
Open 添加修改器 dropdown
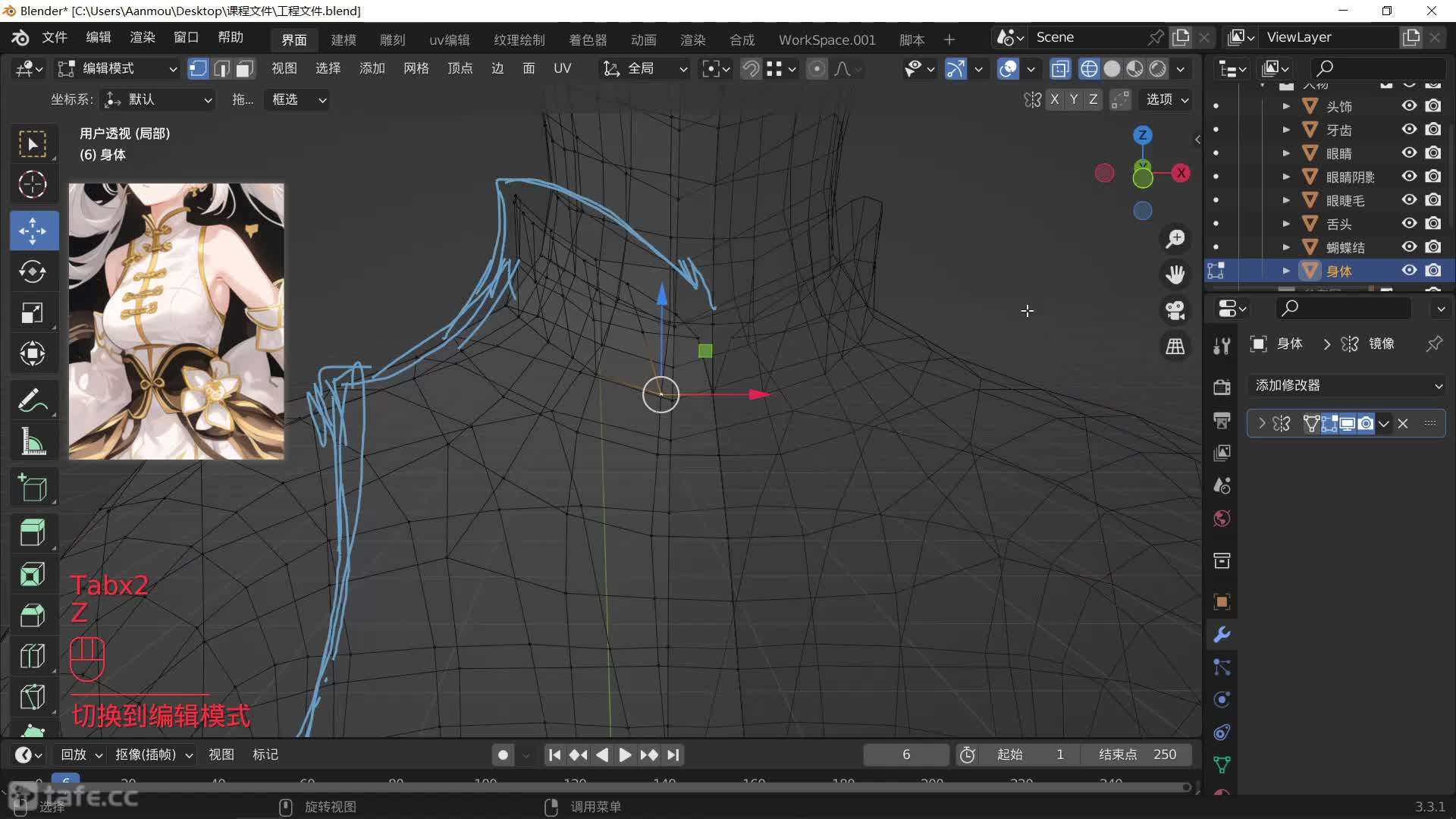1347,386
